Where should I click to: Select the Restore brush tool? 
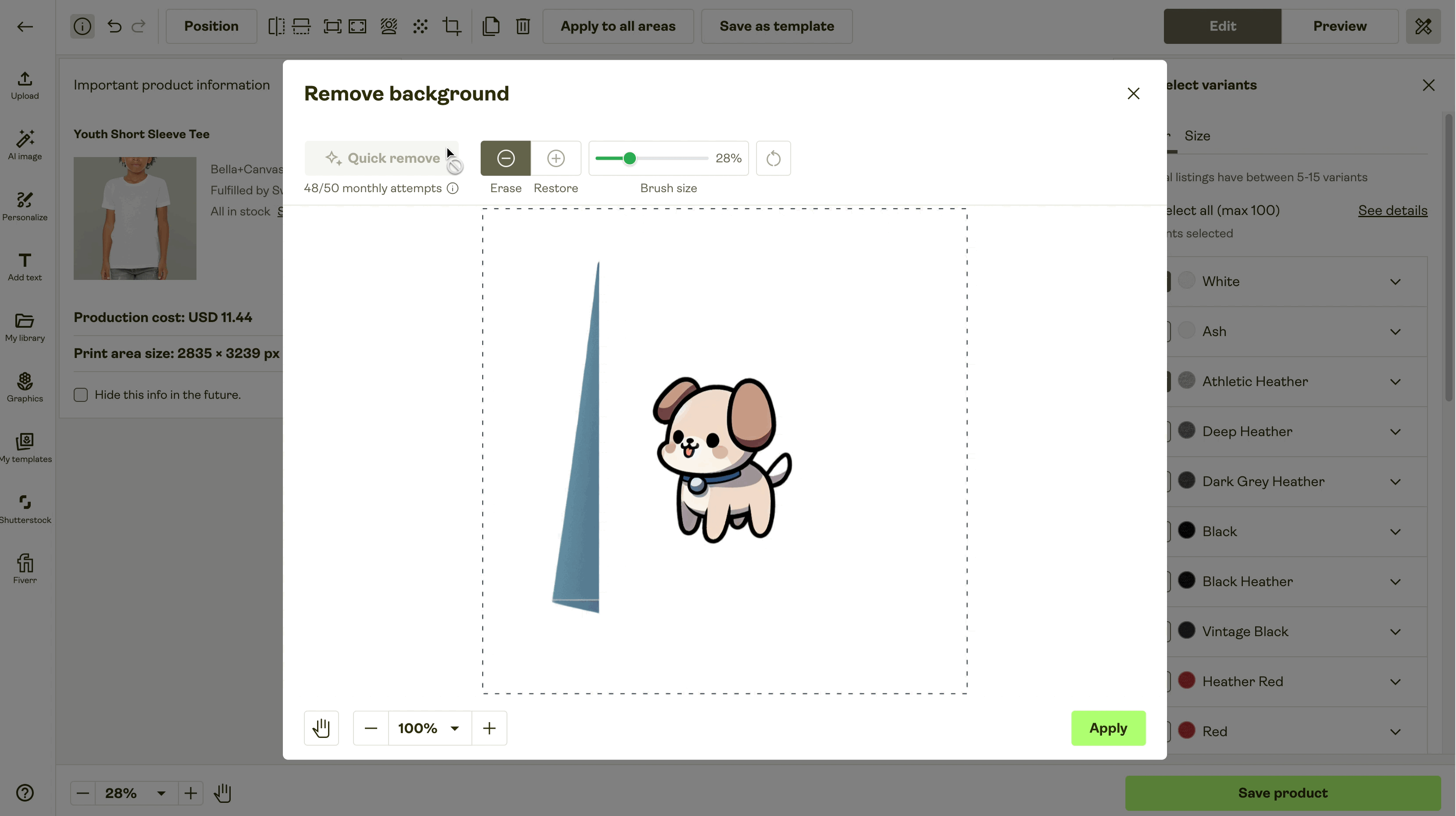tap(556, 158)
